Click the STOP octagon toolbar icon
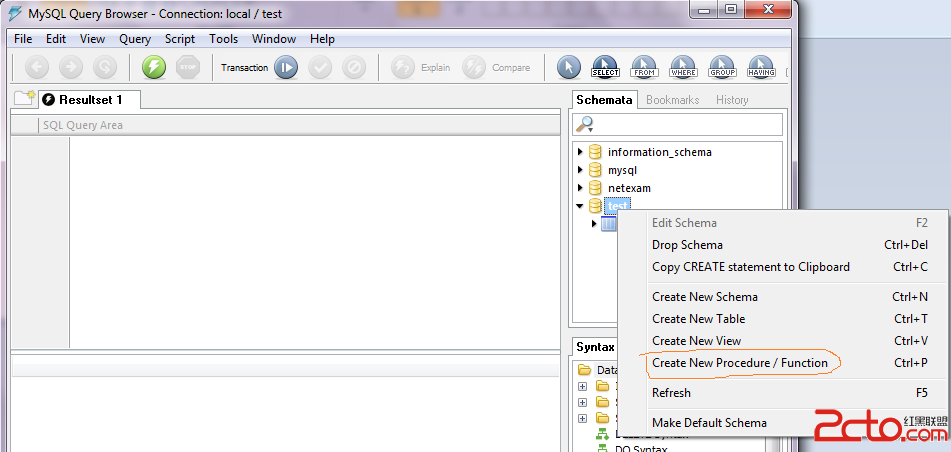951x452 pixels. (x=188, y=67)
